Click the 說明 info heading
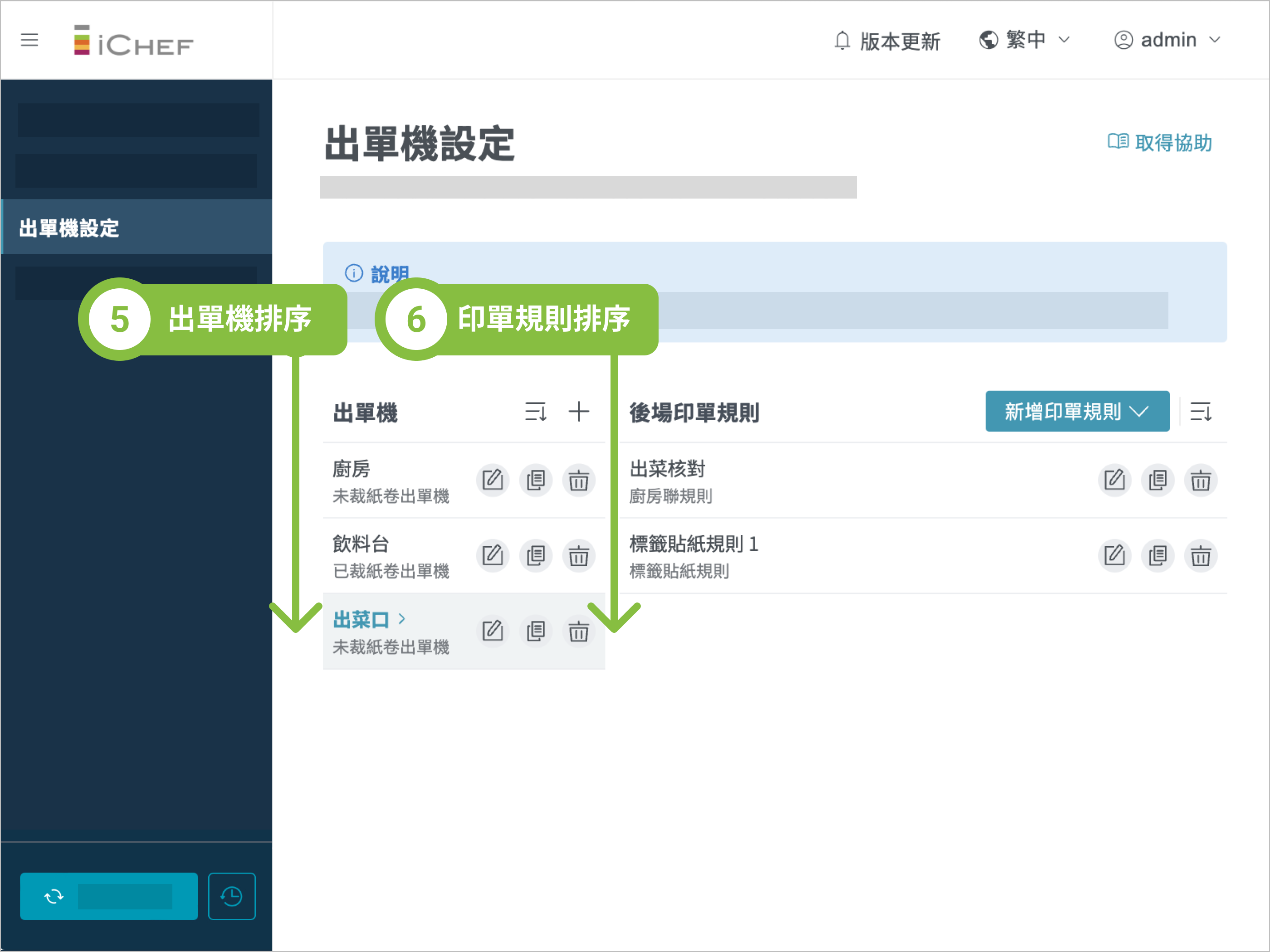1270x952 pixels. (x=389, y=273)
